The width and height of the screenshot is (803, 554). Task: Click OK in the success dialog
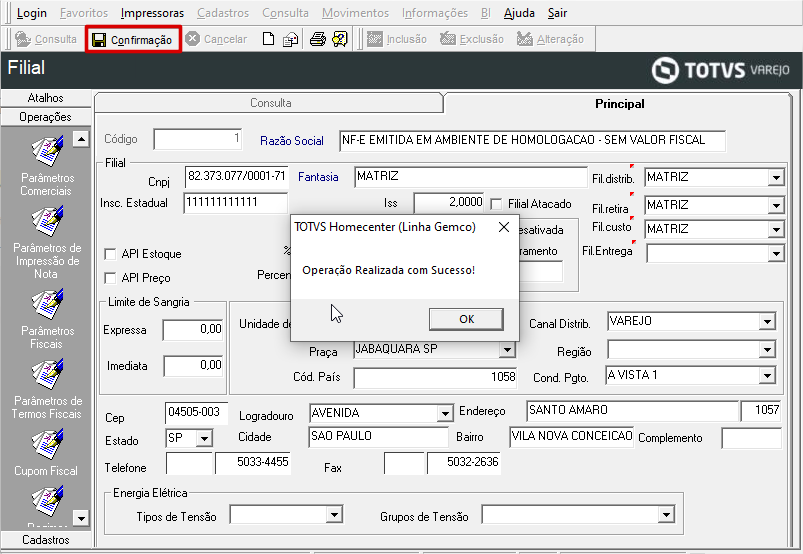pos(466,319)
